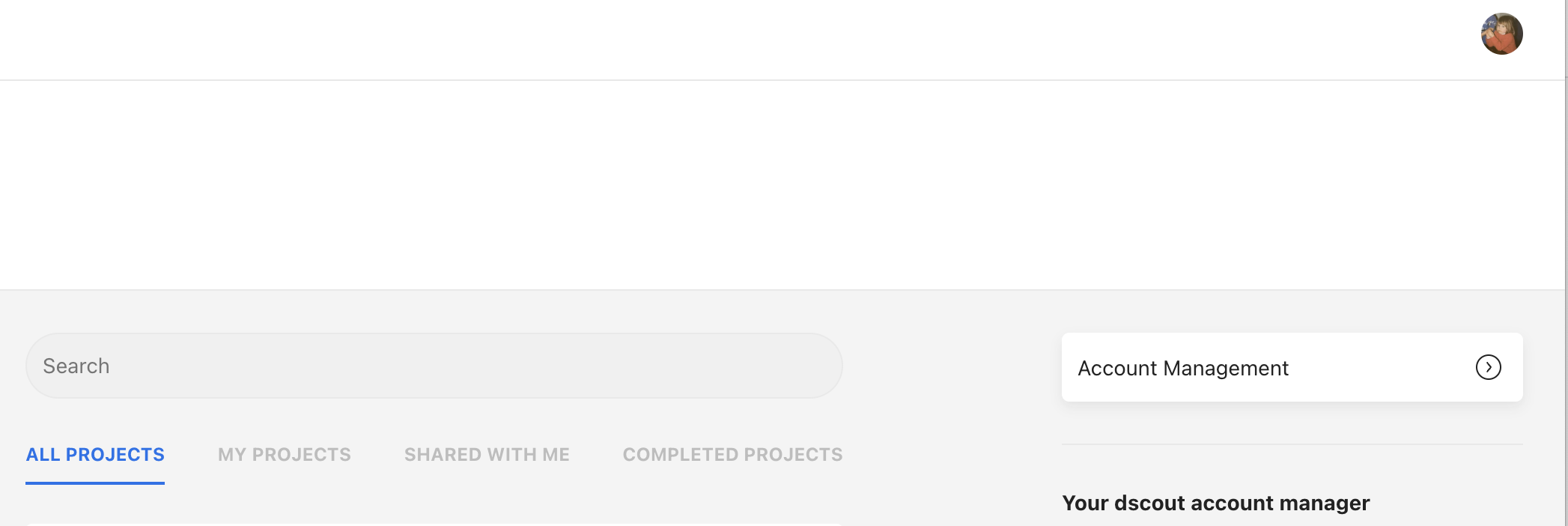1568x526 pixels.
Task: Click the Your dscout account manager heading
Action: (x=1216, y=503)
